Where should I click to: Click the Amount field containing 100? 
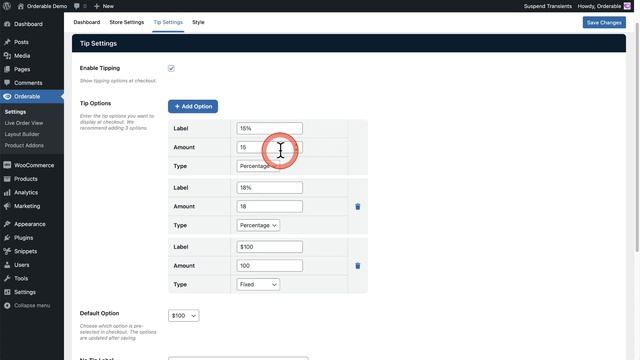tap(269, 266)
